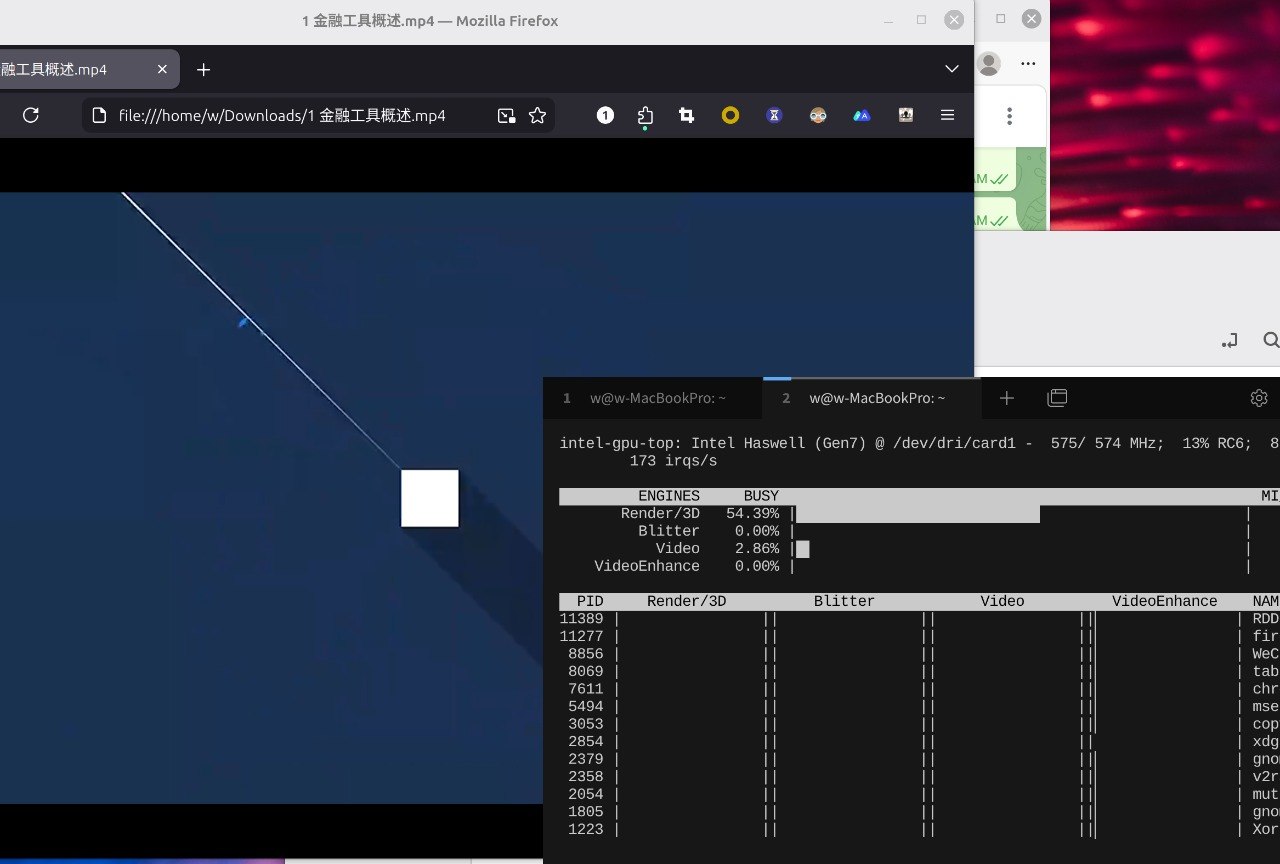
Task: Open the three-dot menu in the chat window
Action: pyautogui.click(x=1010, y=115)
